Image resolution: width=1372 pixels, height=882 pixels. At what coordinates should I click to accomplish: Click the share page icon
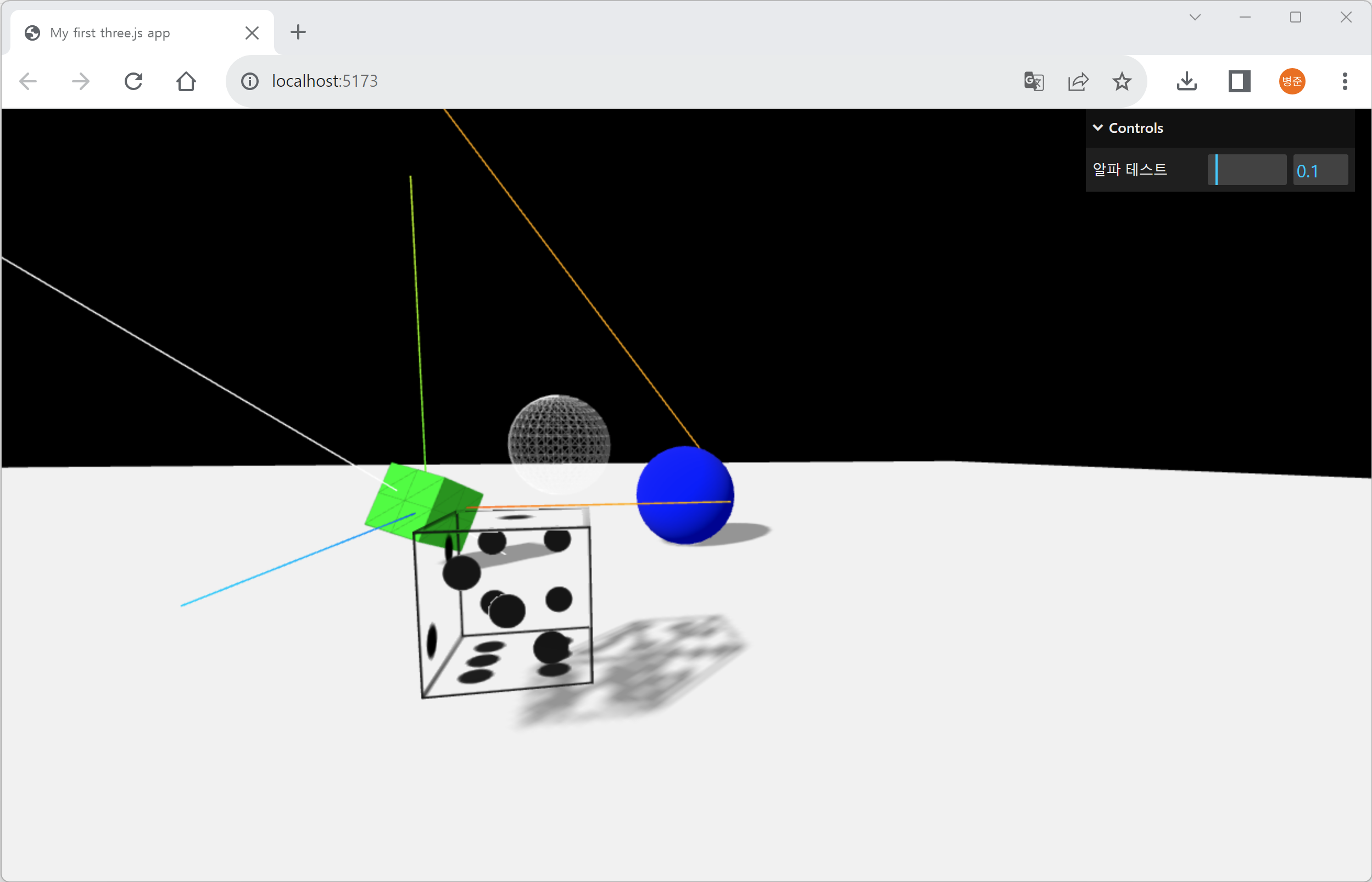[x=1078, y=81]
